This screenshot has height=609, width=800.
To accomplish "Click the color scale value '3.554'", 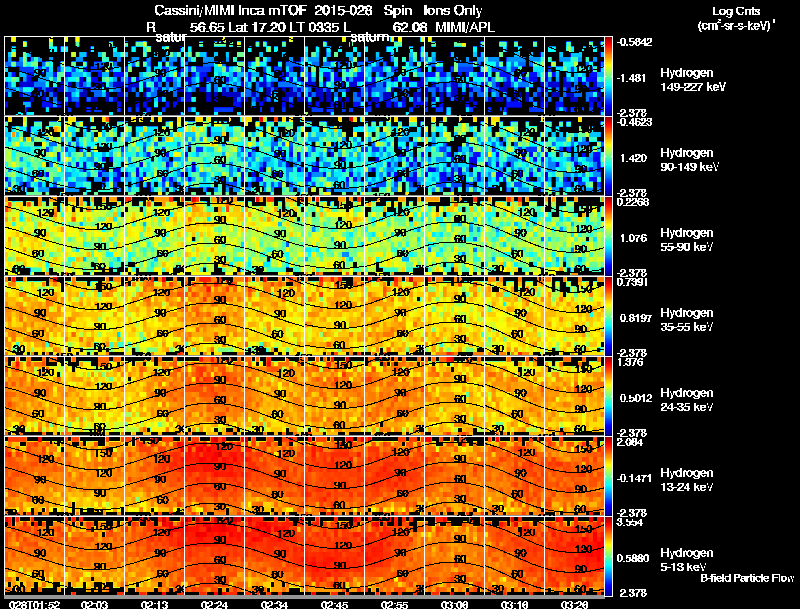I will click(630, 523).
